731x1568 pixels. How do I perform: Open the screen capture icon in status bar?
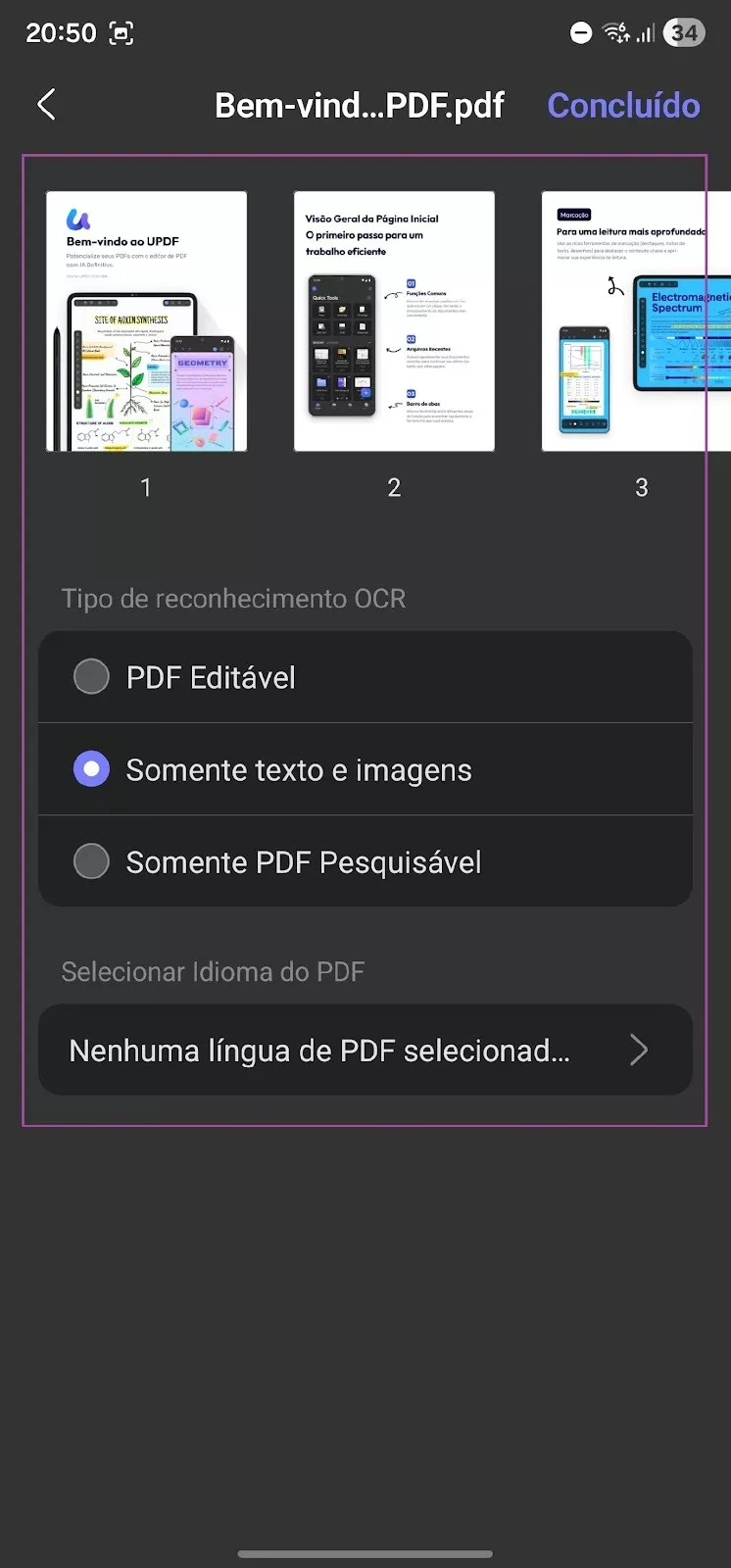click(122, 32)
